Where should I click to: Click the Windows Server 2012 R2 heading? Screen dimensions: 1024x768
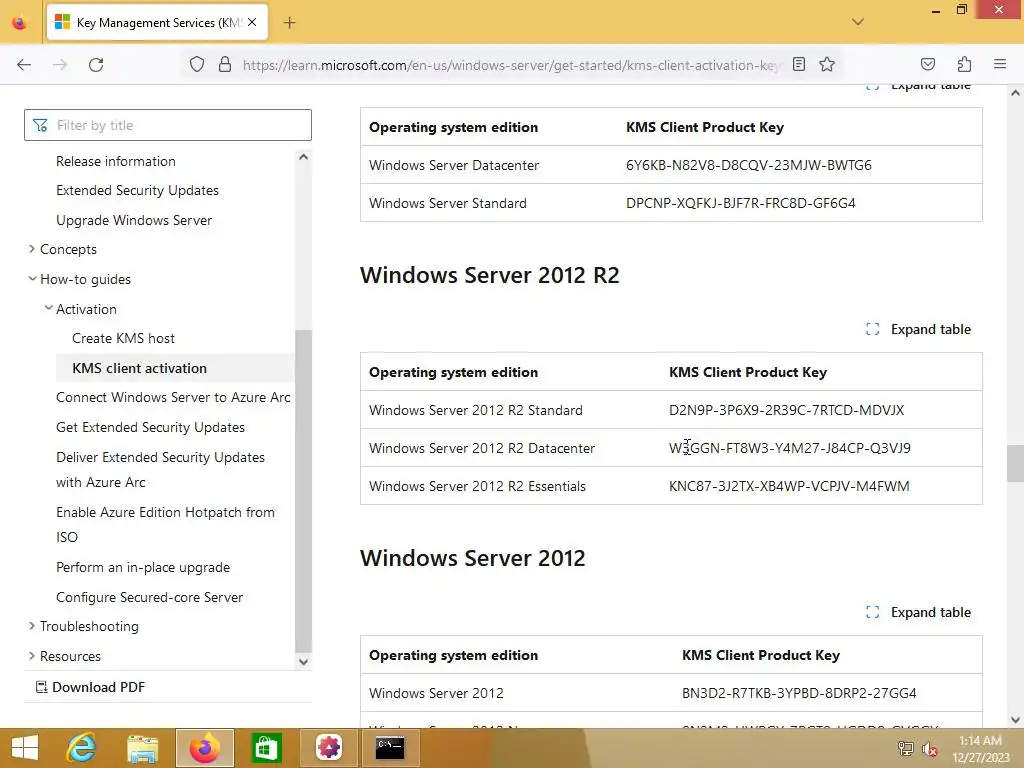click(489, 275)
